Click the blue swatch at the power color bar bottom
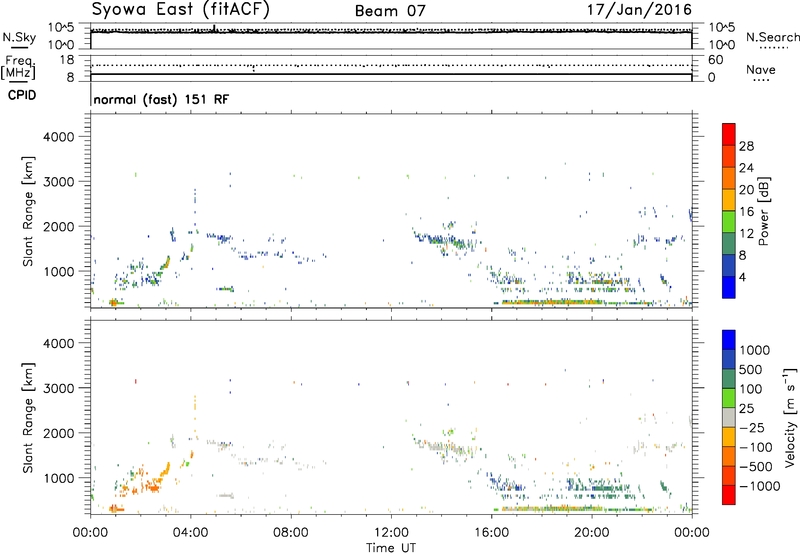Screen dimensions: 800x554 729,287
